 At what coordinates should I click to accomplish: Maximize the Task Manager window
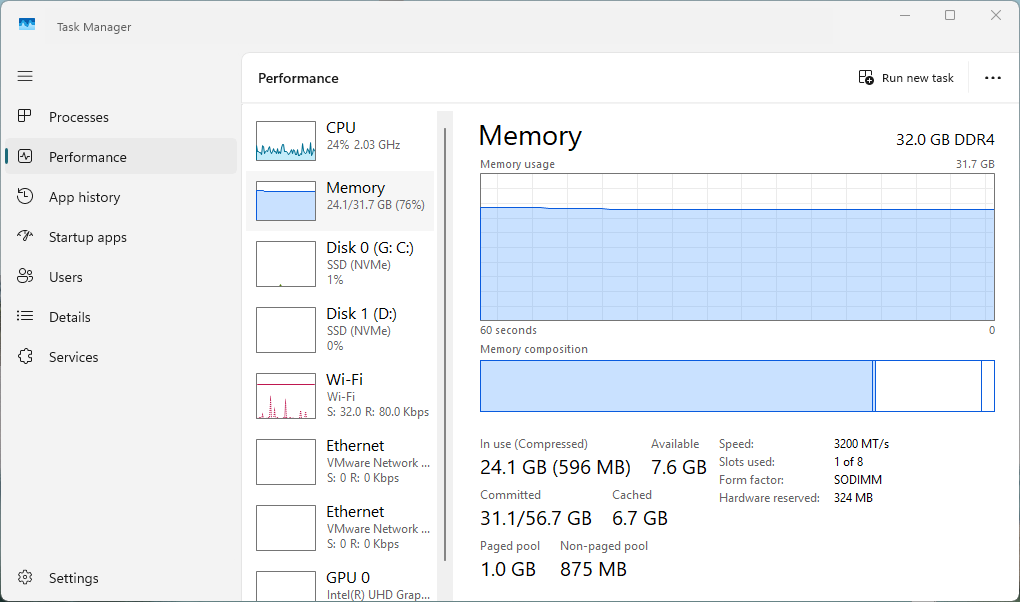pos(950,15)
